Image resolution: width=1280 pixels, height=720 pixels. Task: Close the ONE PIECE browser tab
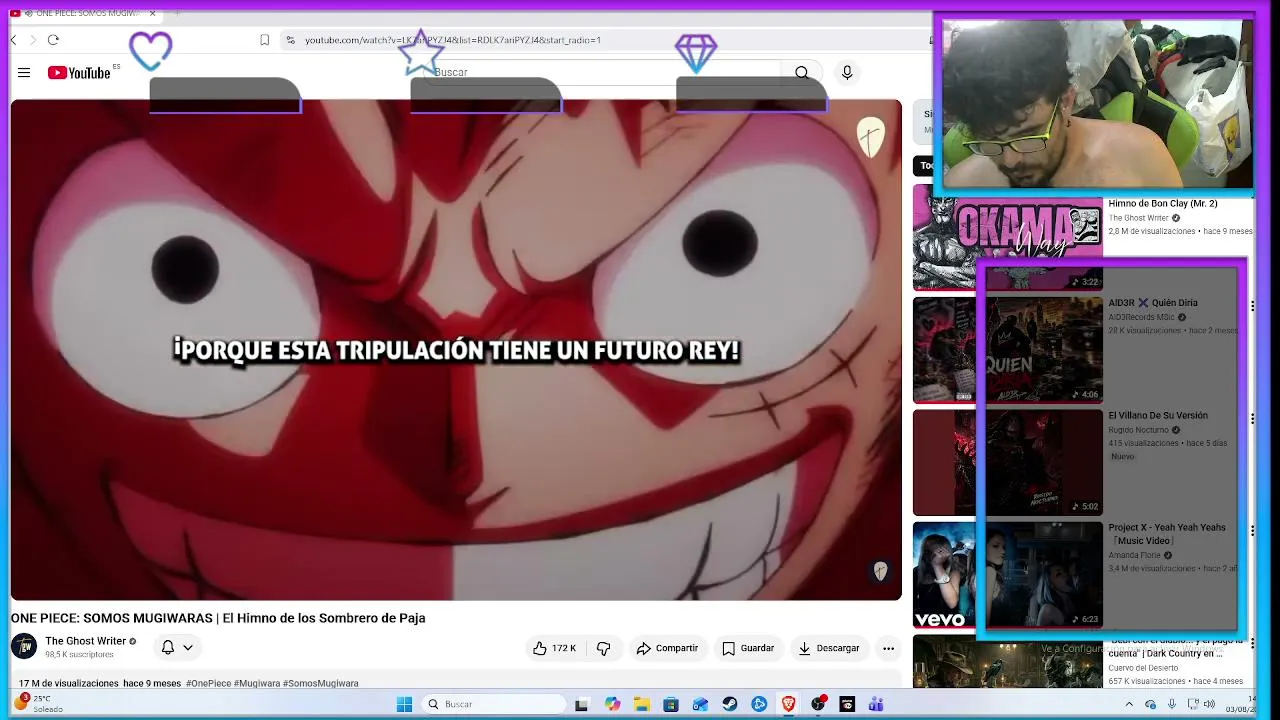point(152,13)
